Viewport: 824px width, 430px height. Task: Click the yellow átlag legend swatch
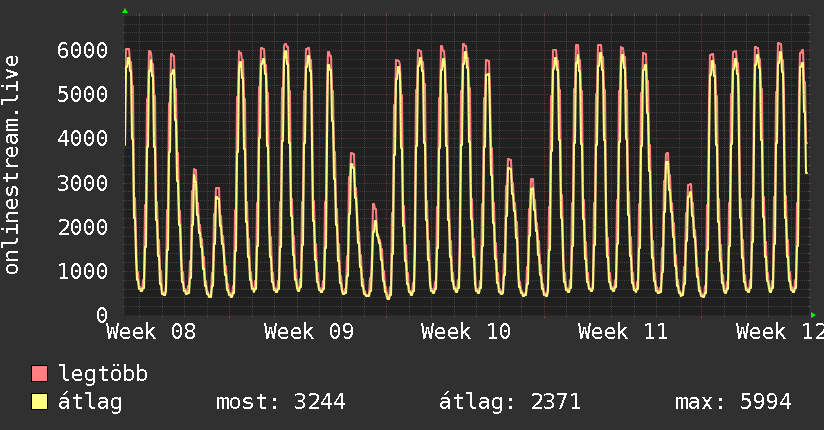click(x=40, y=403)
